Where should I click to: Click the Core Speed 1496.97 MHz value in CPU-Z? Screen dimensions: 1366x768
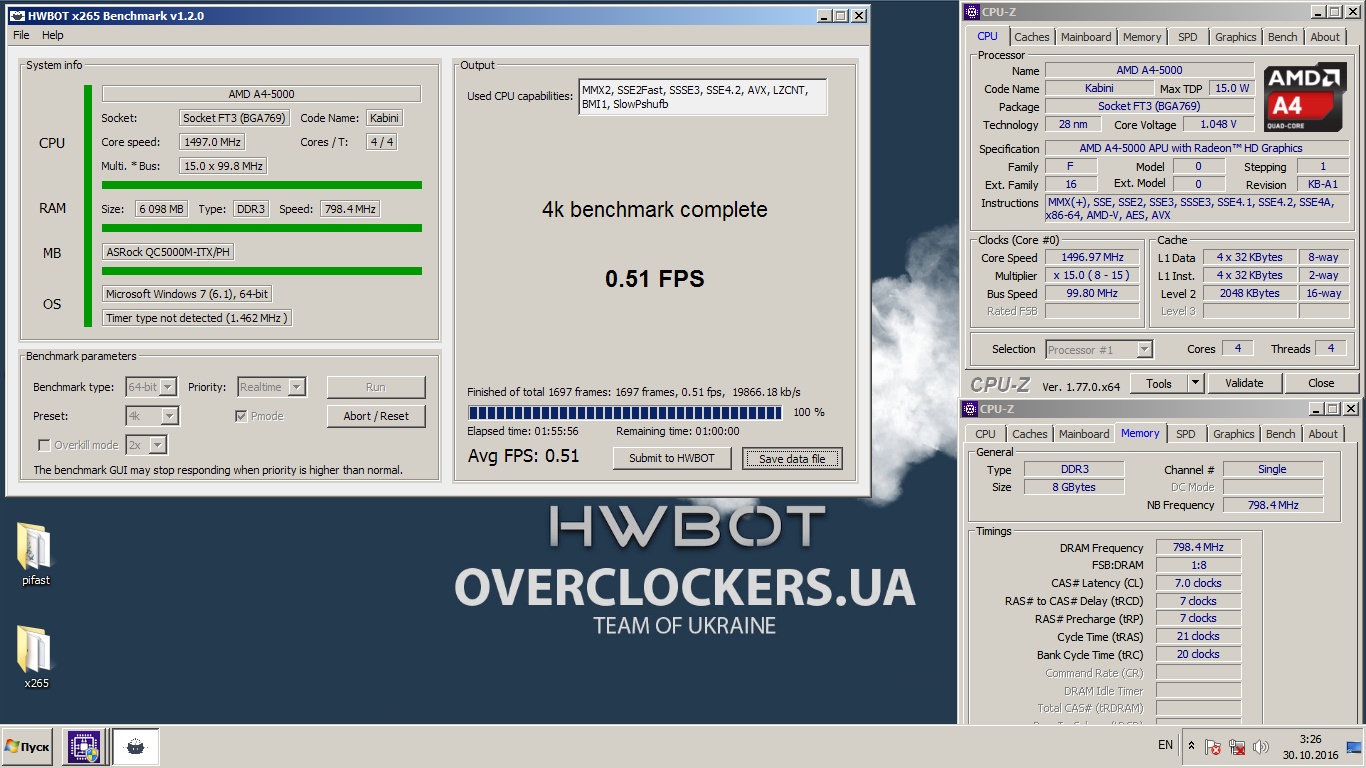[x=1092, y=258]
